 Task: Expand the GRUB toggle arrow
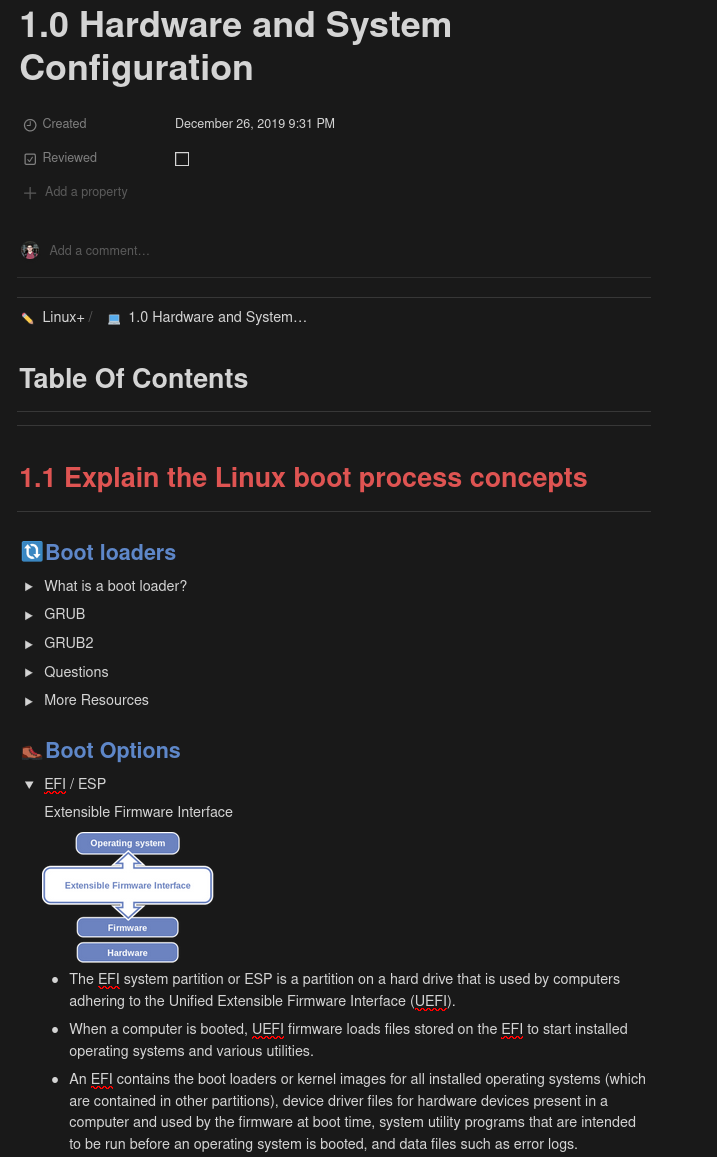click(29, 615)
